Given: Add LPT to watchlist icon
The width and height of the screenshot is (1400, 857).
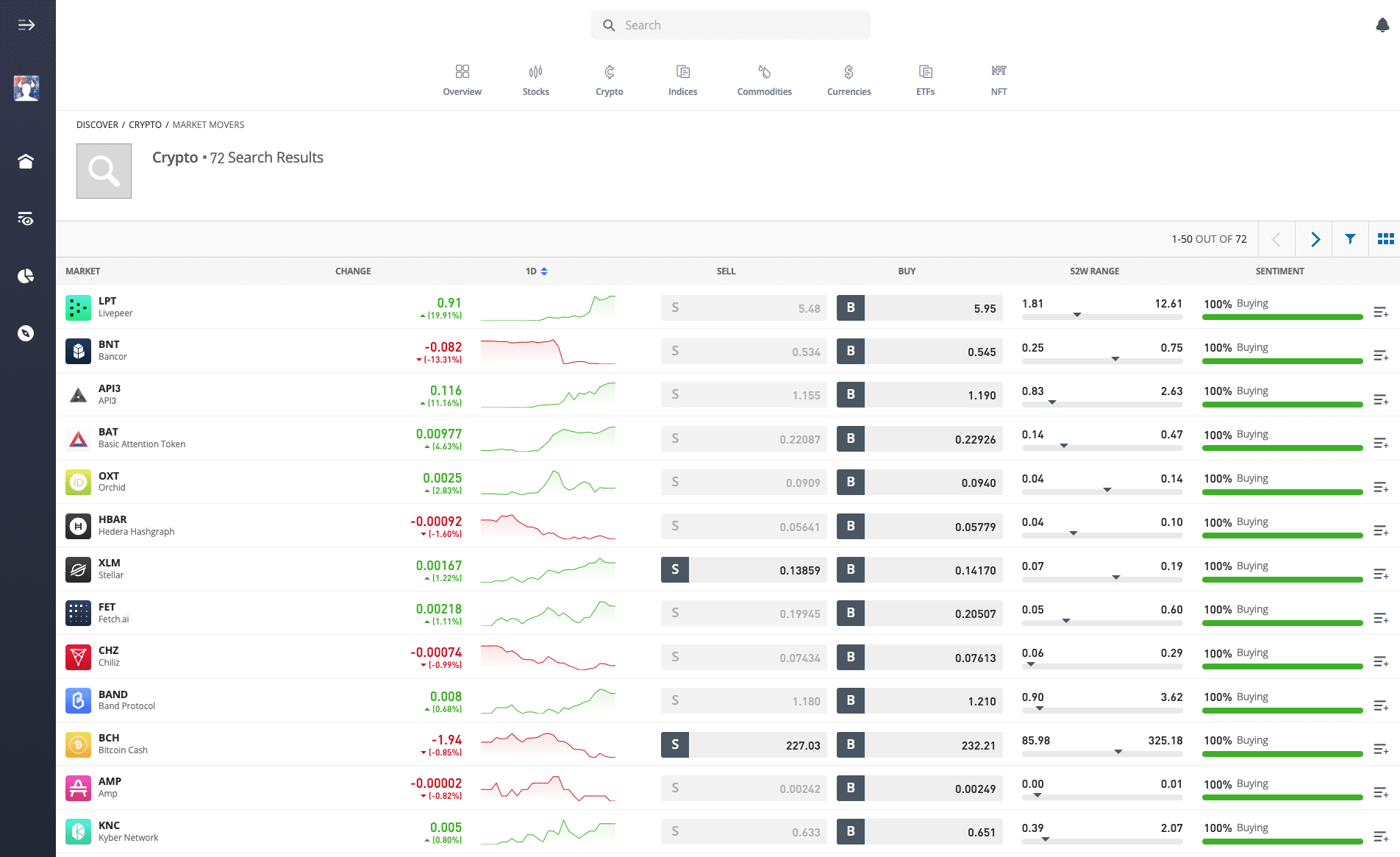Looking at the screenshot, I should 1381,313.
